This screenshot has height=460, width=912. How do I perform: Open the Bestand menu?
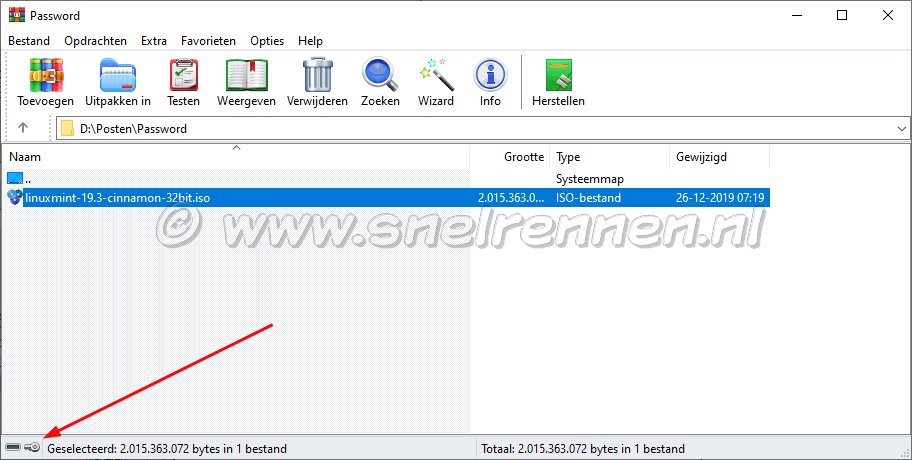pyautogui.click(x=29, y=41)
